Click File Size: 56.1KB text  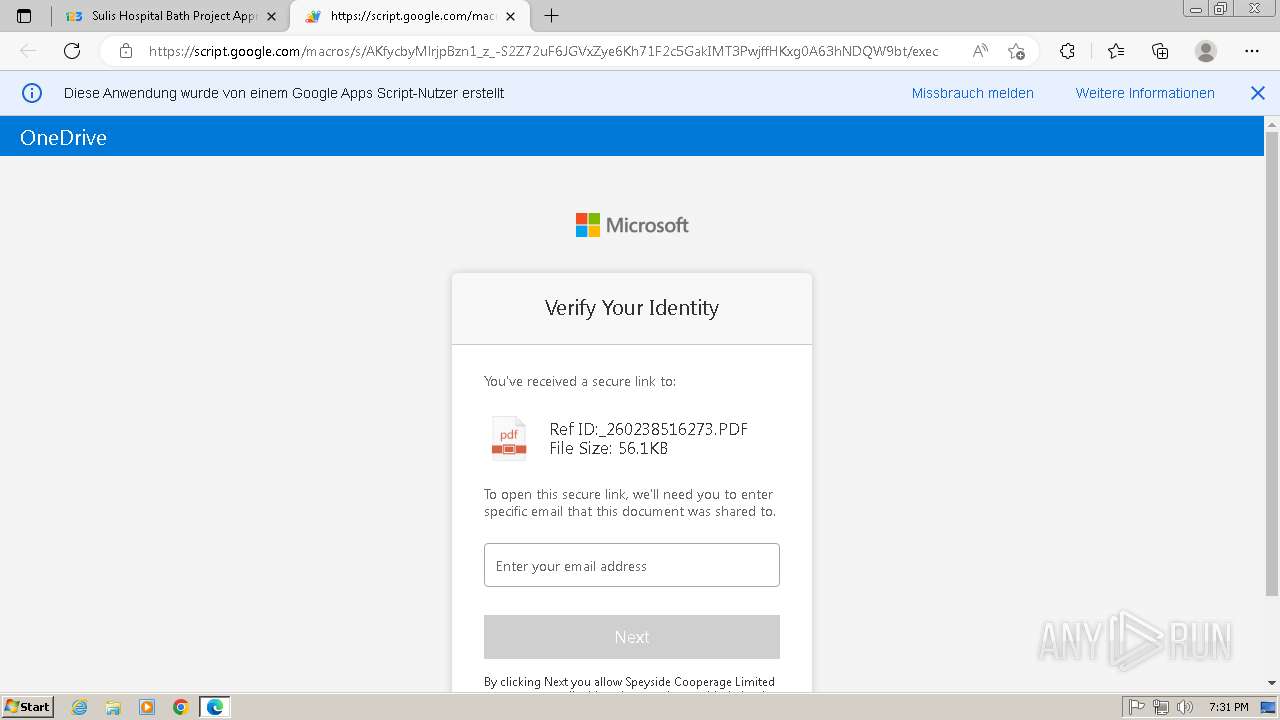tap(608, 448)
